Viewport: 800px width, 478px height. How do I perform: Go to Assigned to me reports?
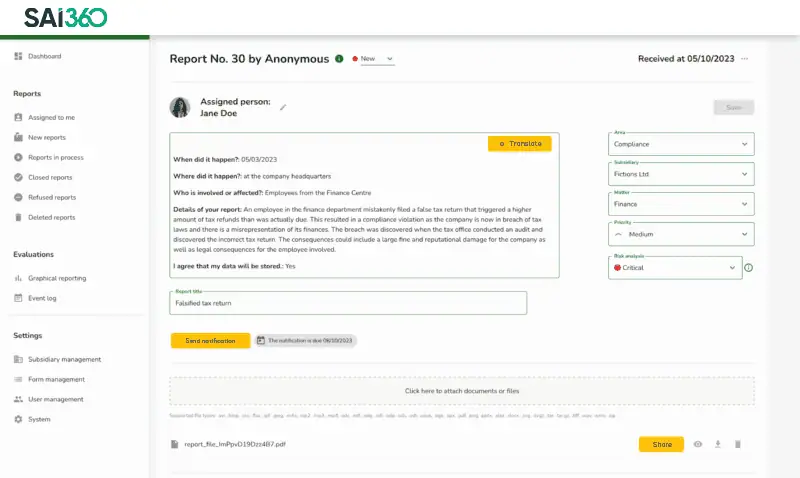pos(51,117)
